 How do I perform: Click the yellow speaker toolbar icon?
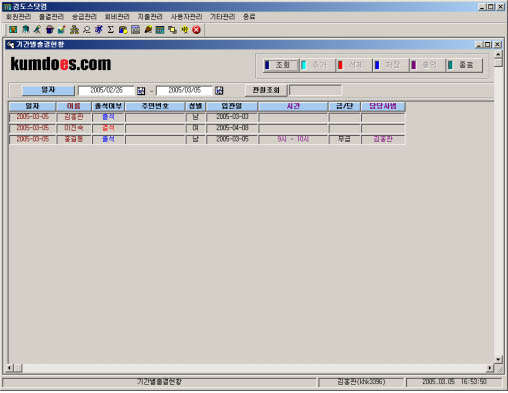(x=184, y=30)
